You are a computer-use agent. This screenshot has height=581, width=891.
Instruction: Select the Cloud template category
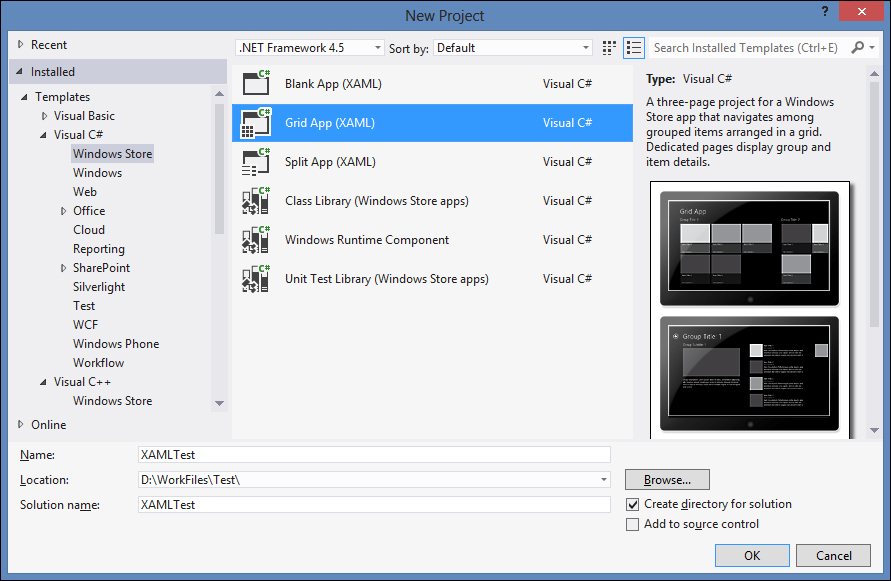[89, 230]
